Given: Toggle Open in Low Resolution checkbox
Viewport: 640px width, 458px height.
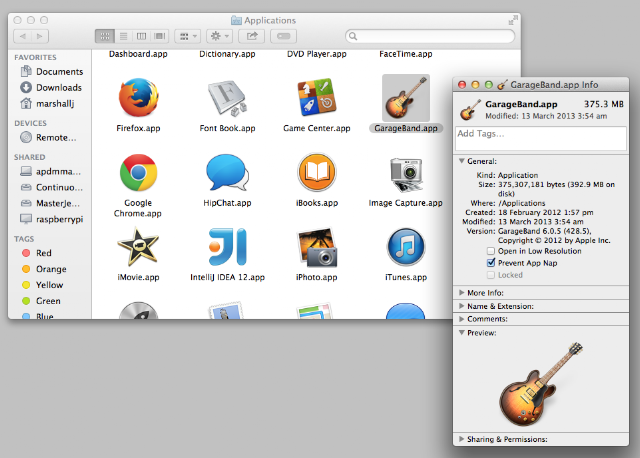Looking at the screenshot, I should (x=491, y=251).
